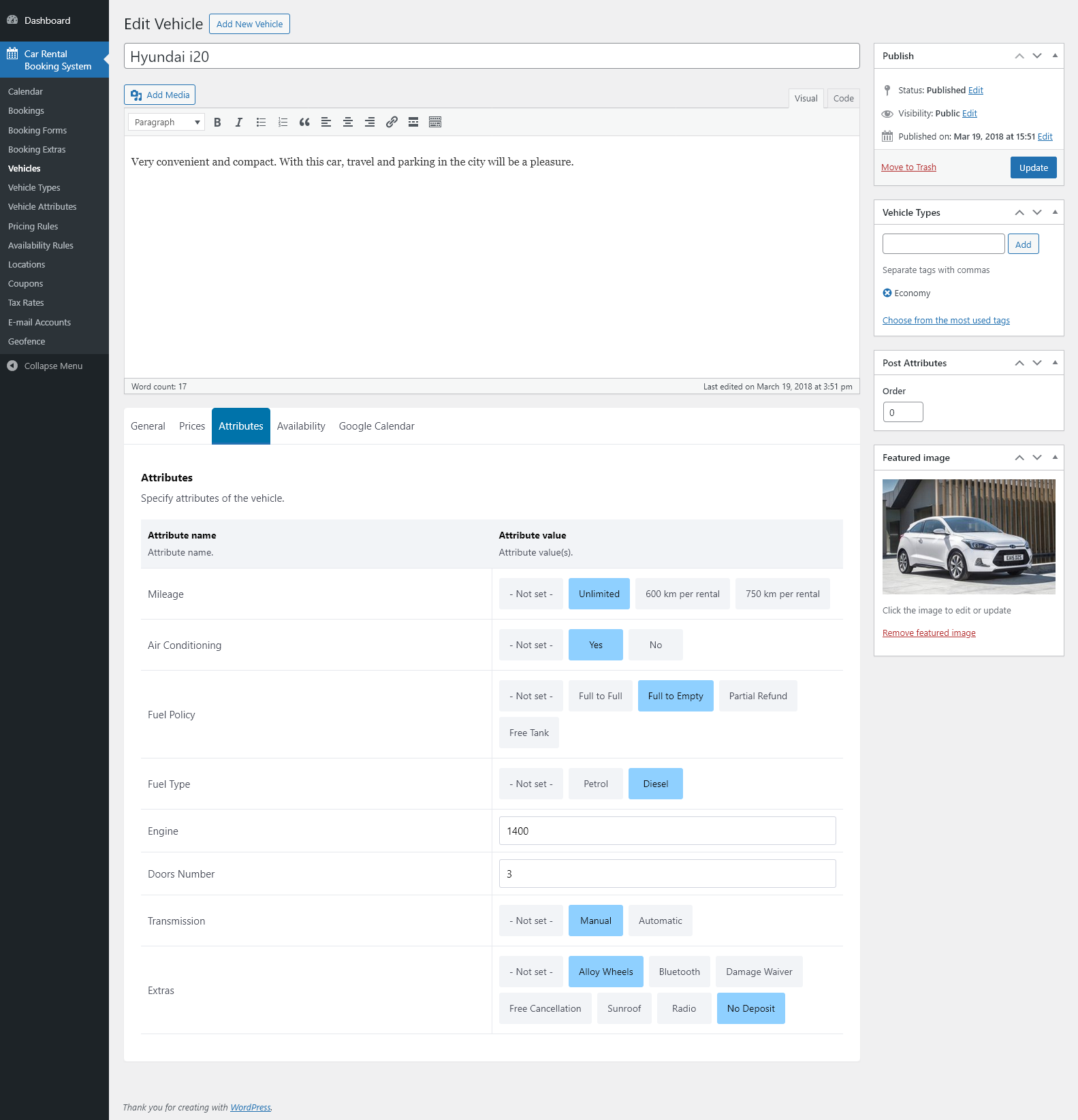
Task: Move Featured image panel down
Action: (x=1037, y=458)
